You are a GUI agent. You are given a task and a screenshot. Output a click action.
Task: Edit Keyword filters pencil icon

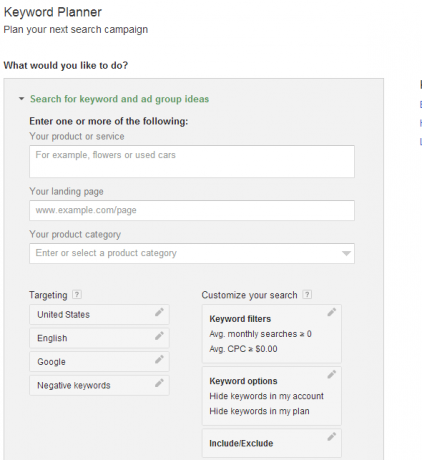(332, 312)
